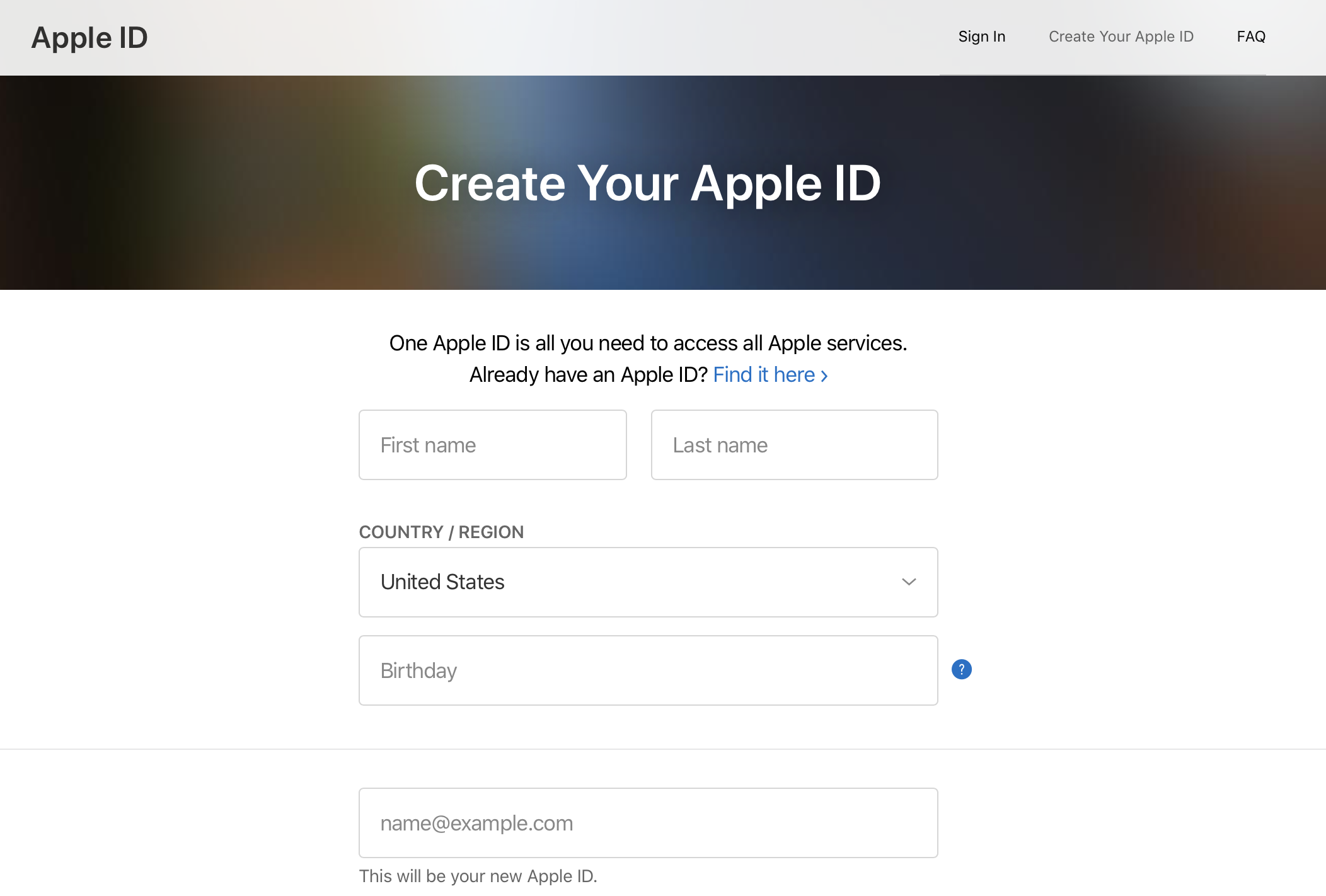
Task: Select United States from country dropdown
Action: point(648,582)
